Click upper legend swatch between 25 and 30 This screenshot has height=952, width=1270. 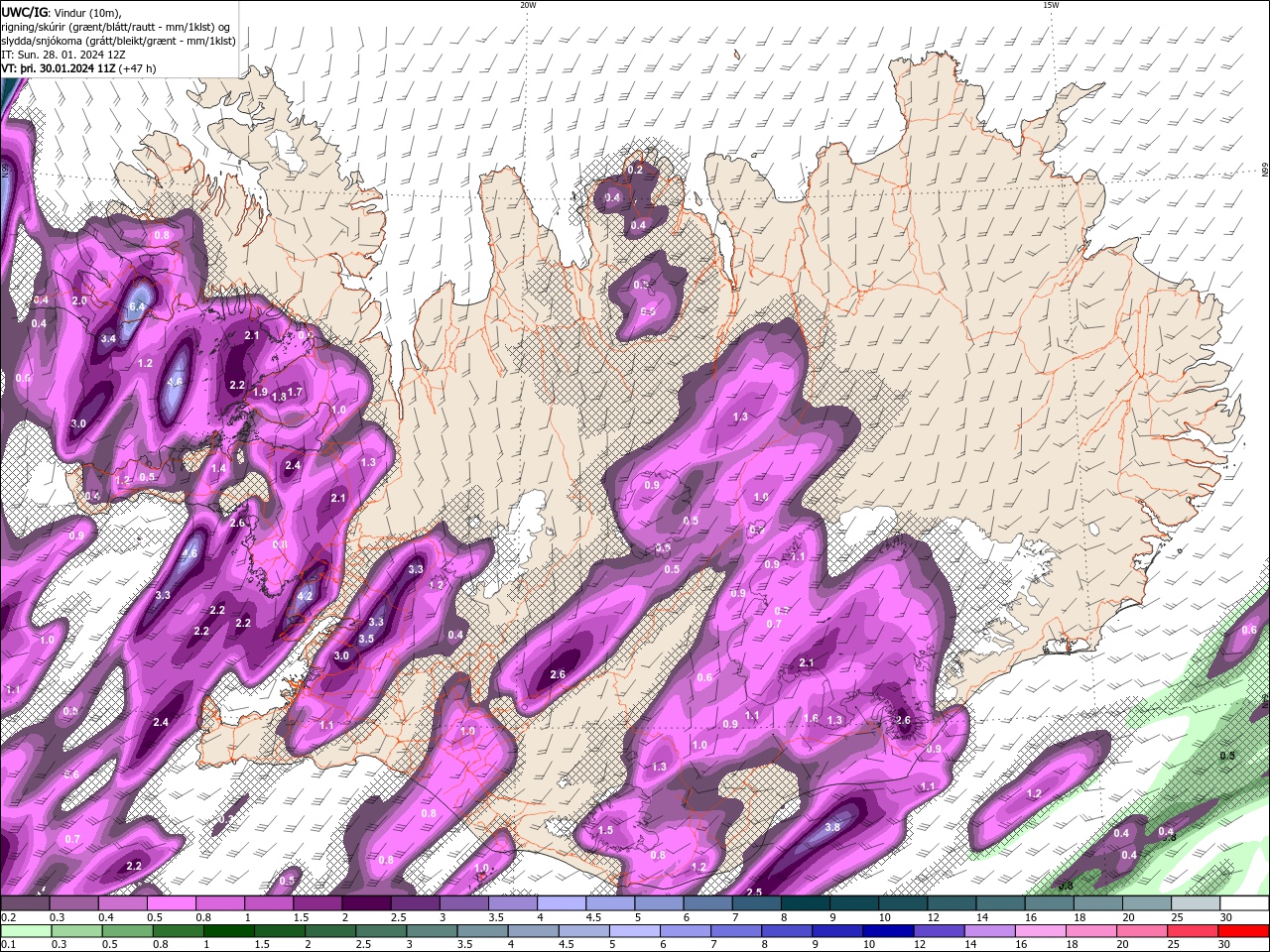[x=1196, y=903]
